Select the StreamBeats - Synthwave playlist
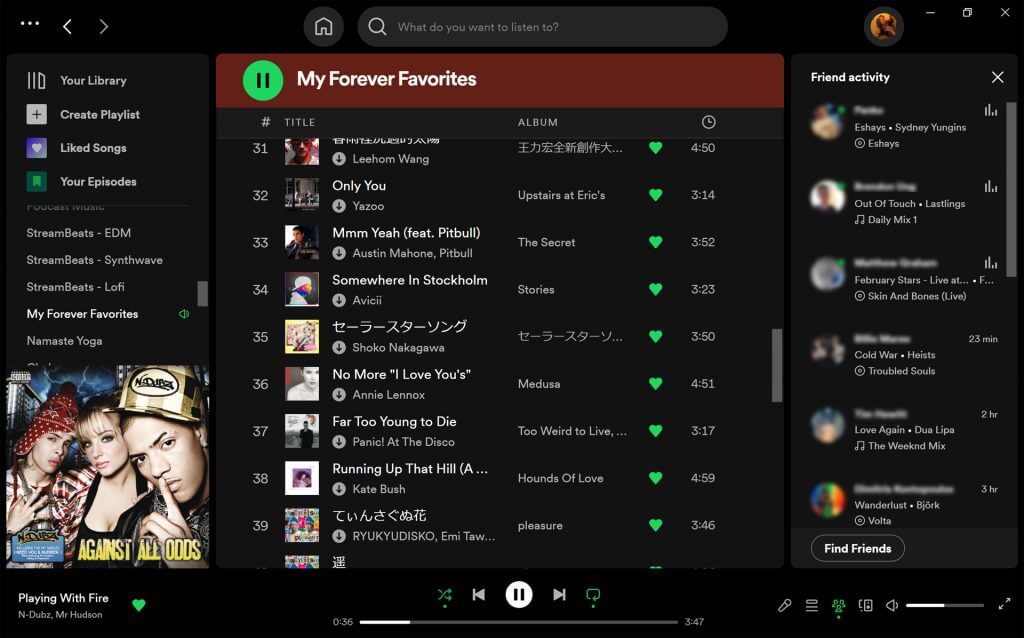The image size is (1024, 638). click(x=94, y=260)
